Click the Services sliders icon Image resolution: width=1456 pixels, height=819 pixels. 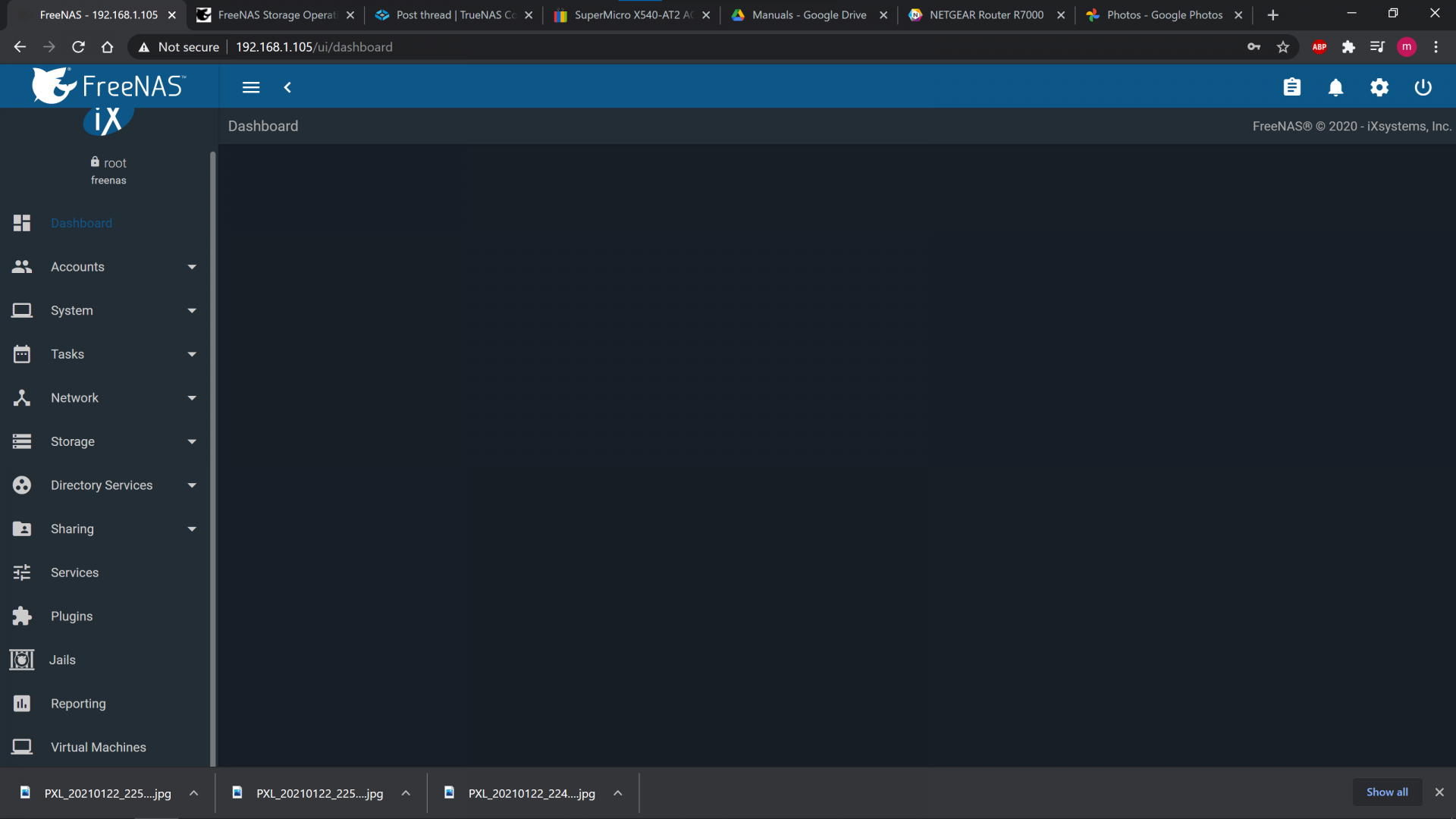coord(22,573)
